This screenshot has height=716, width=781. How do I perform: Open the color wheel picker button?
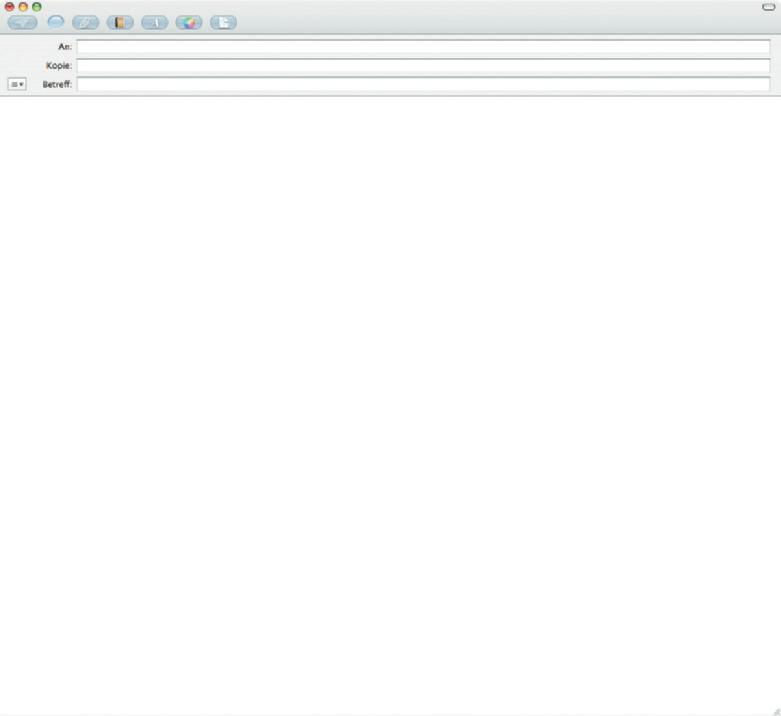click(189, 22)
